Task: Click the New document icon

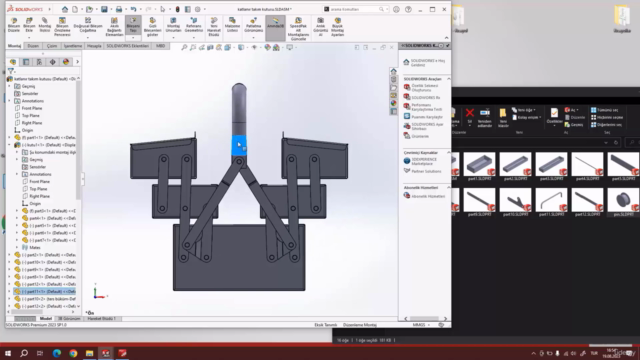Action: coord(75,9)
